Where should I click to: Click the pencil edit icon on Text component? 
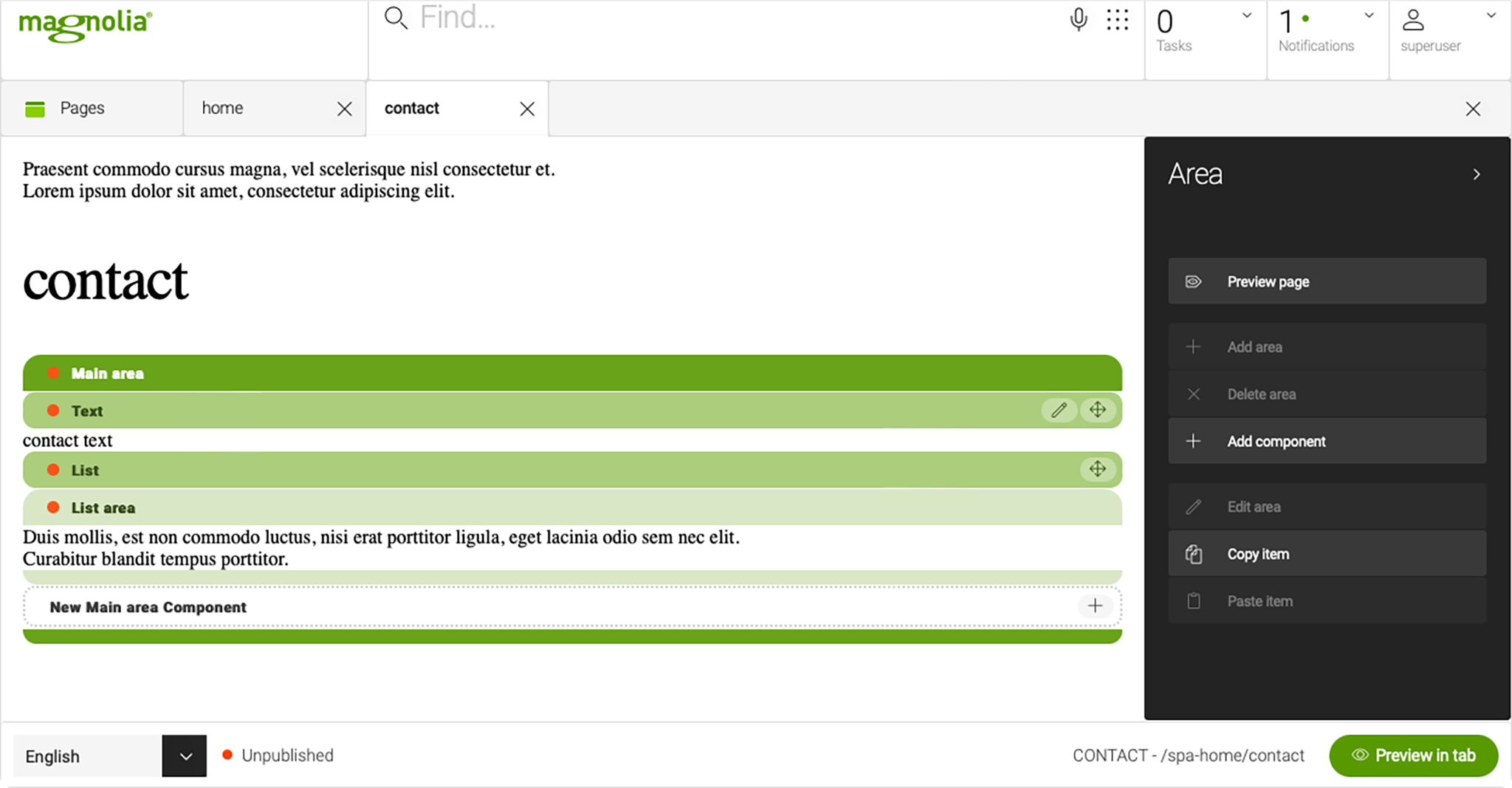[1059, 410]
